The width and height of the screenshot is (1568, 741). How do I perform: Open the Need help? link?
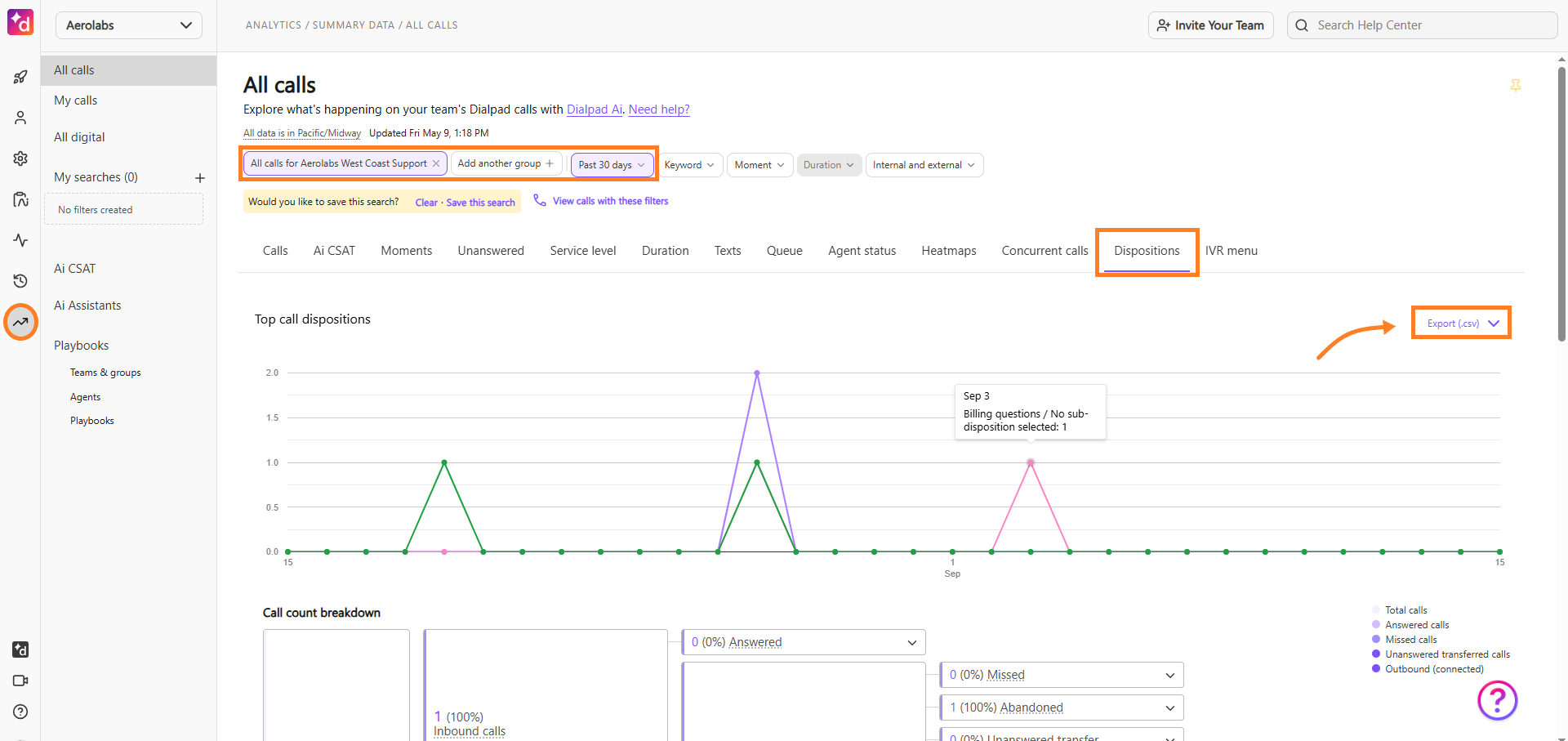point(659,109)
